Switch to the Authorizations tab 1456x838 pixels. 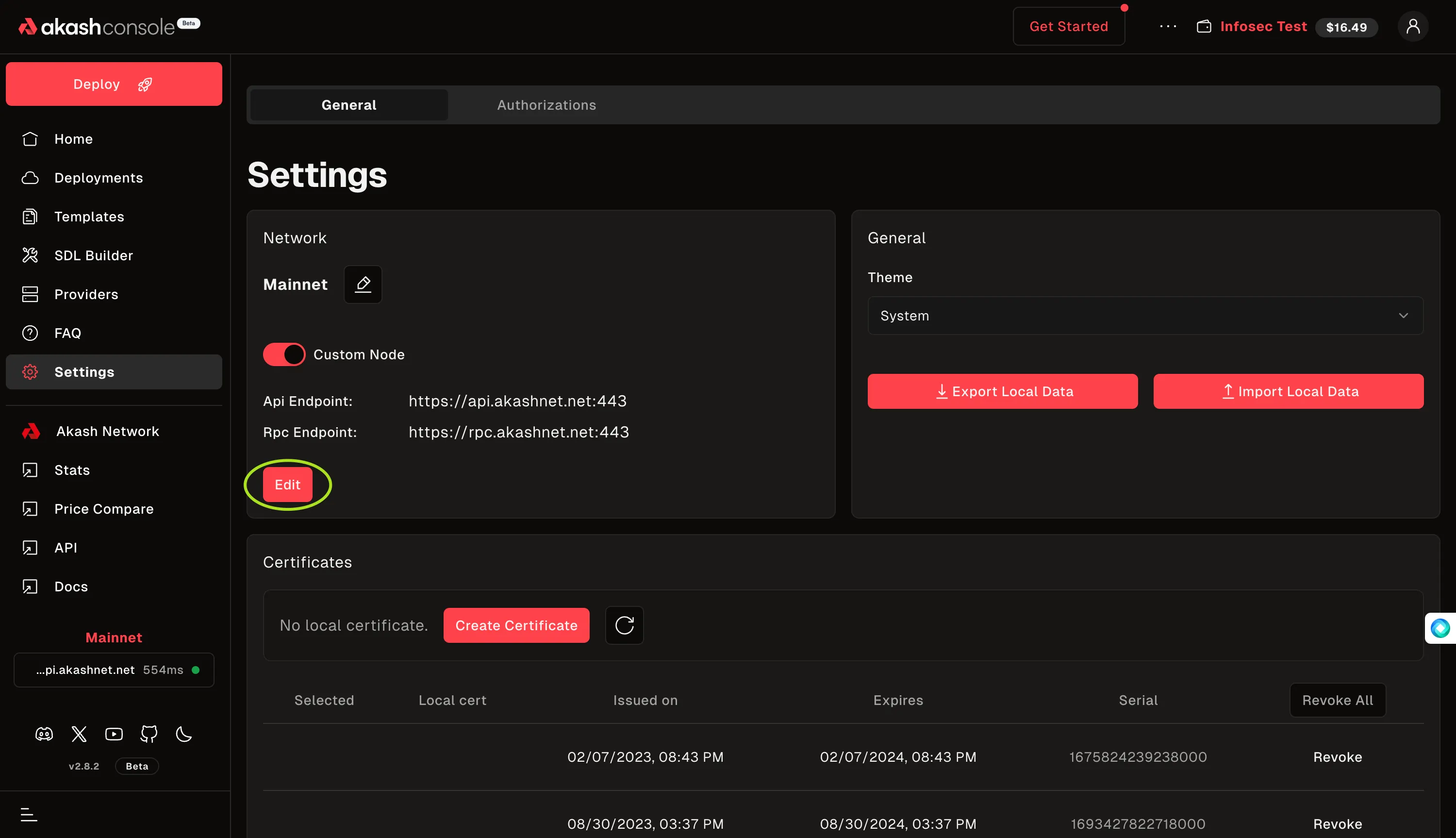(546, 105)
